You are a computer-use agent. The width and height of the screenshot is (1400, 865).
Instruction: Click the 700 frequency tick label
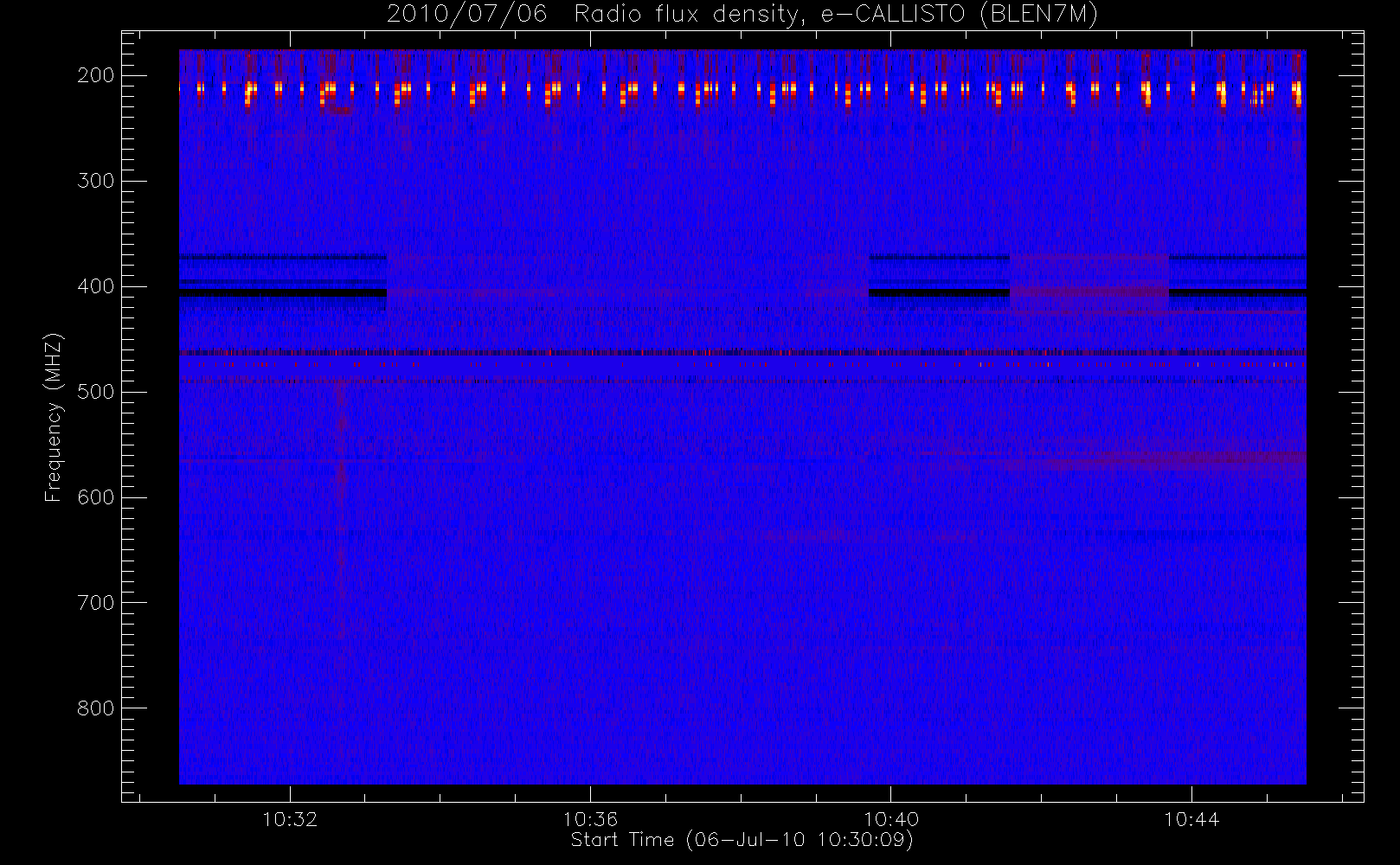pyautogui.click(x=96, y=603)
